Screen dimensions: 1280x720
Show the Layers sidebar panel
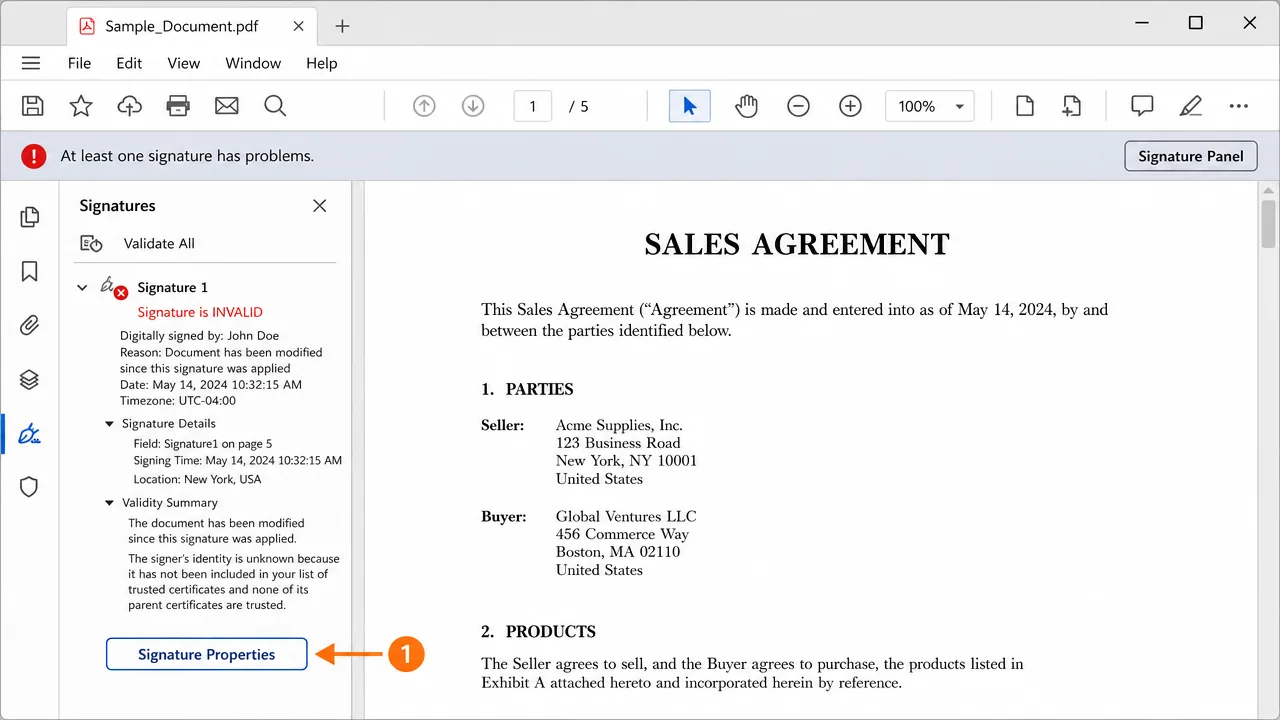[29, 380]
